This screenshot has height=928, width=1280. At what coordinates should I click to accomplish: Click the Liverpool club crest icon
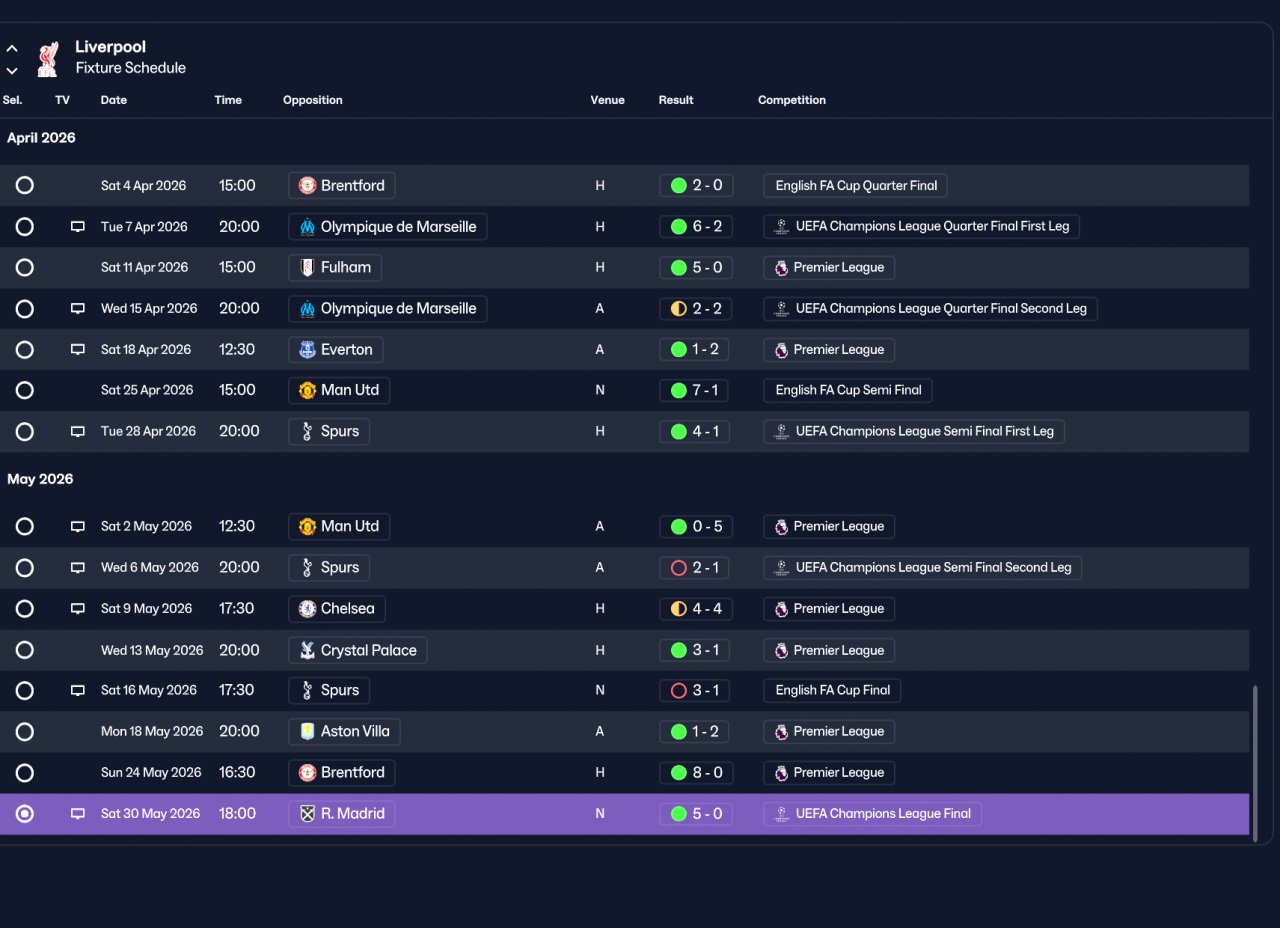(x=47, y=59)
